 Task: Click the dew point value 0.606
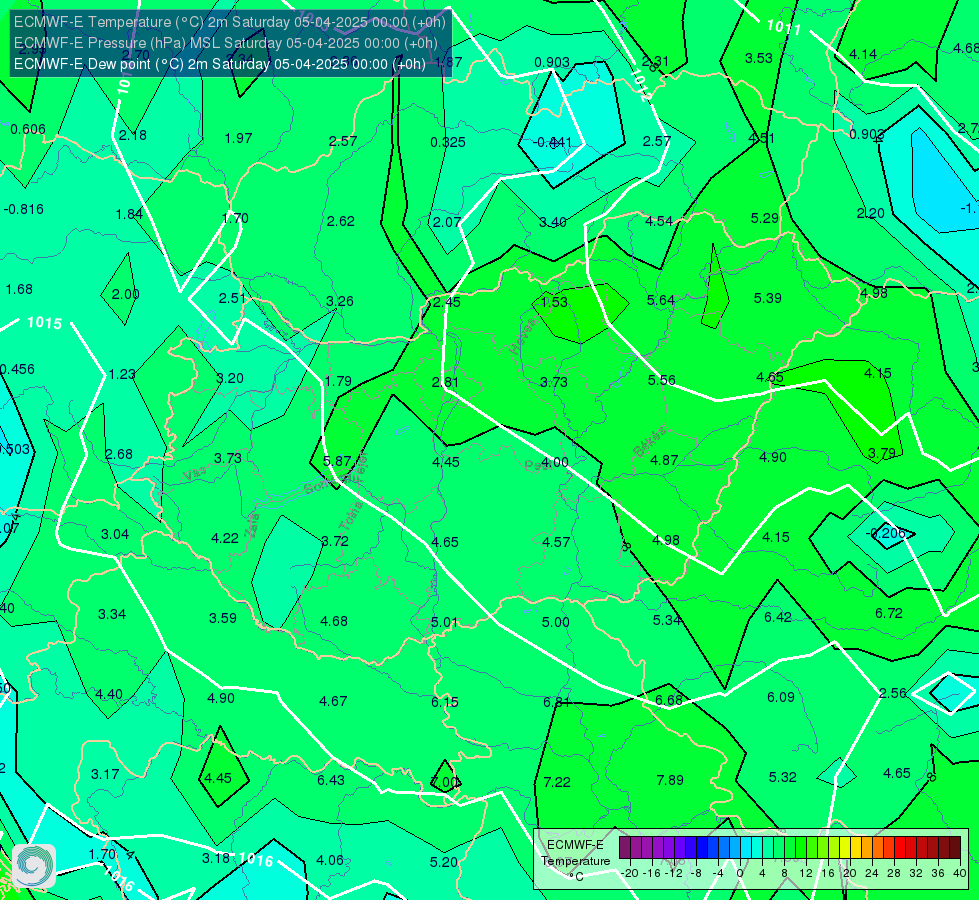pyautogui.click(x=28, y=129)
